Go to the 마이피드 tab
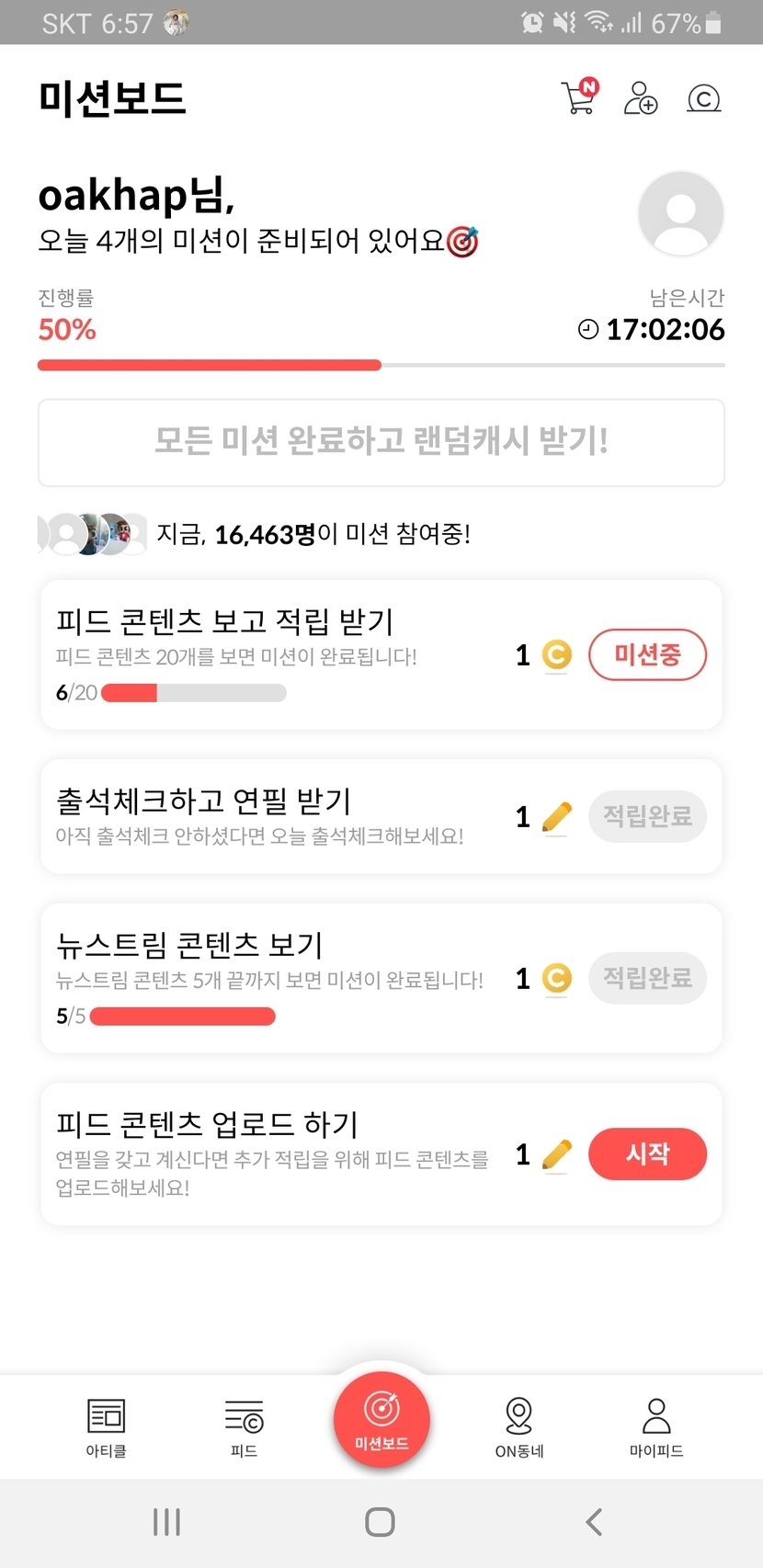763x1568 pixels. pos(656,1427)
